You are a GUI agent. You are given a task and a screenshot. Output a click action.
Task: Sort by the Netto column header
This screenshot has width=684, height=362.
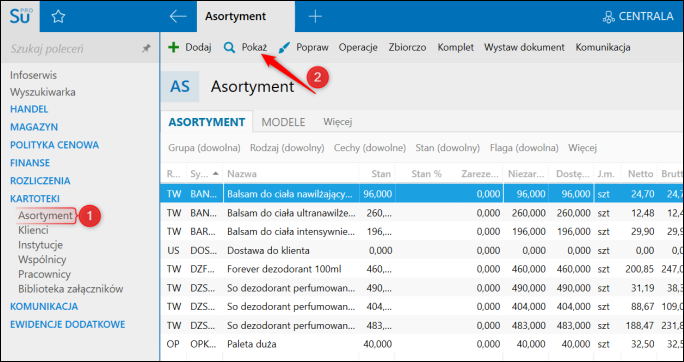tap(641, 174)
